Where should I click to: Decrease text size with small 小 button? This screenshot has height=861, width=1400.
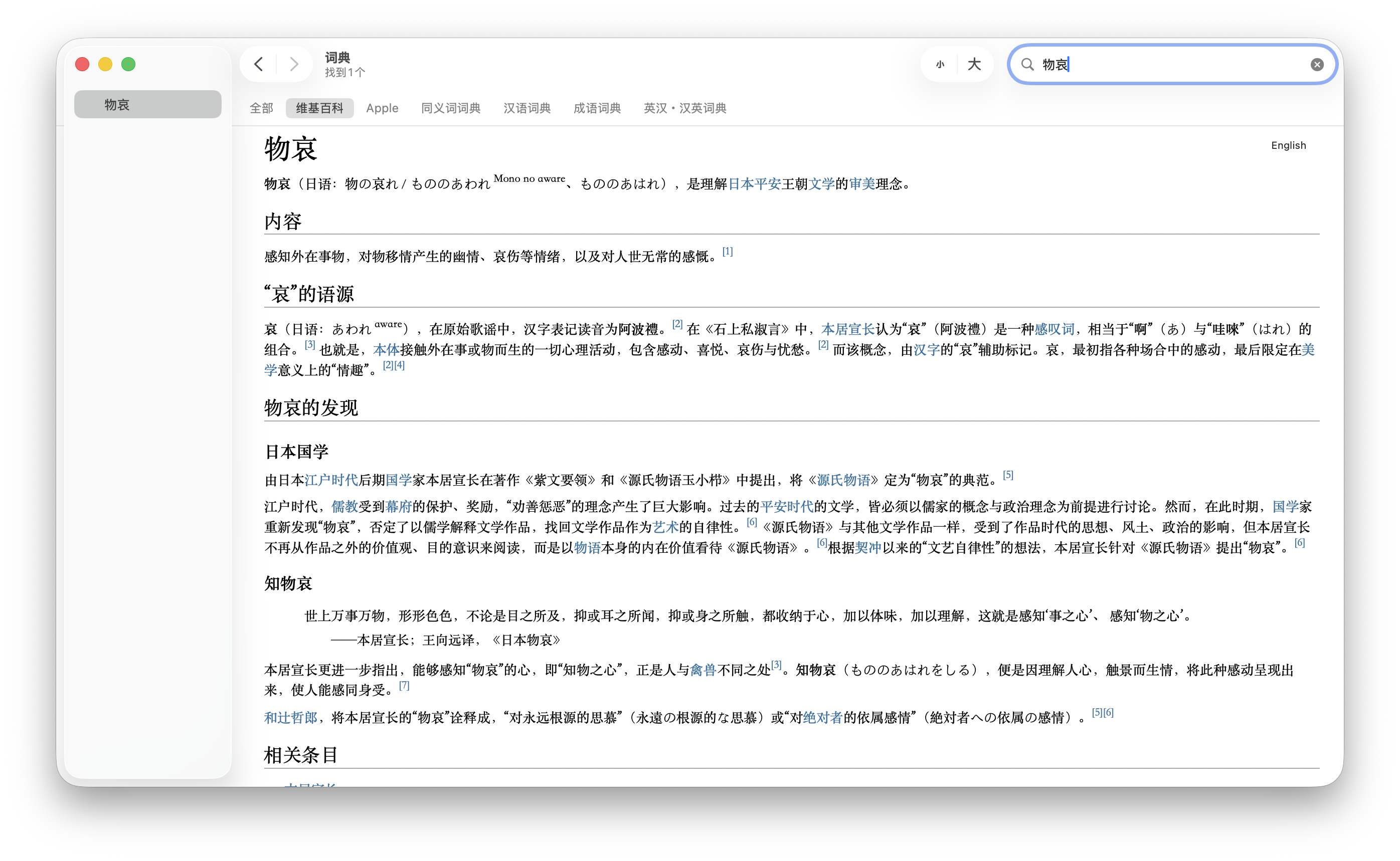point(940,64)
